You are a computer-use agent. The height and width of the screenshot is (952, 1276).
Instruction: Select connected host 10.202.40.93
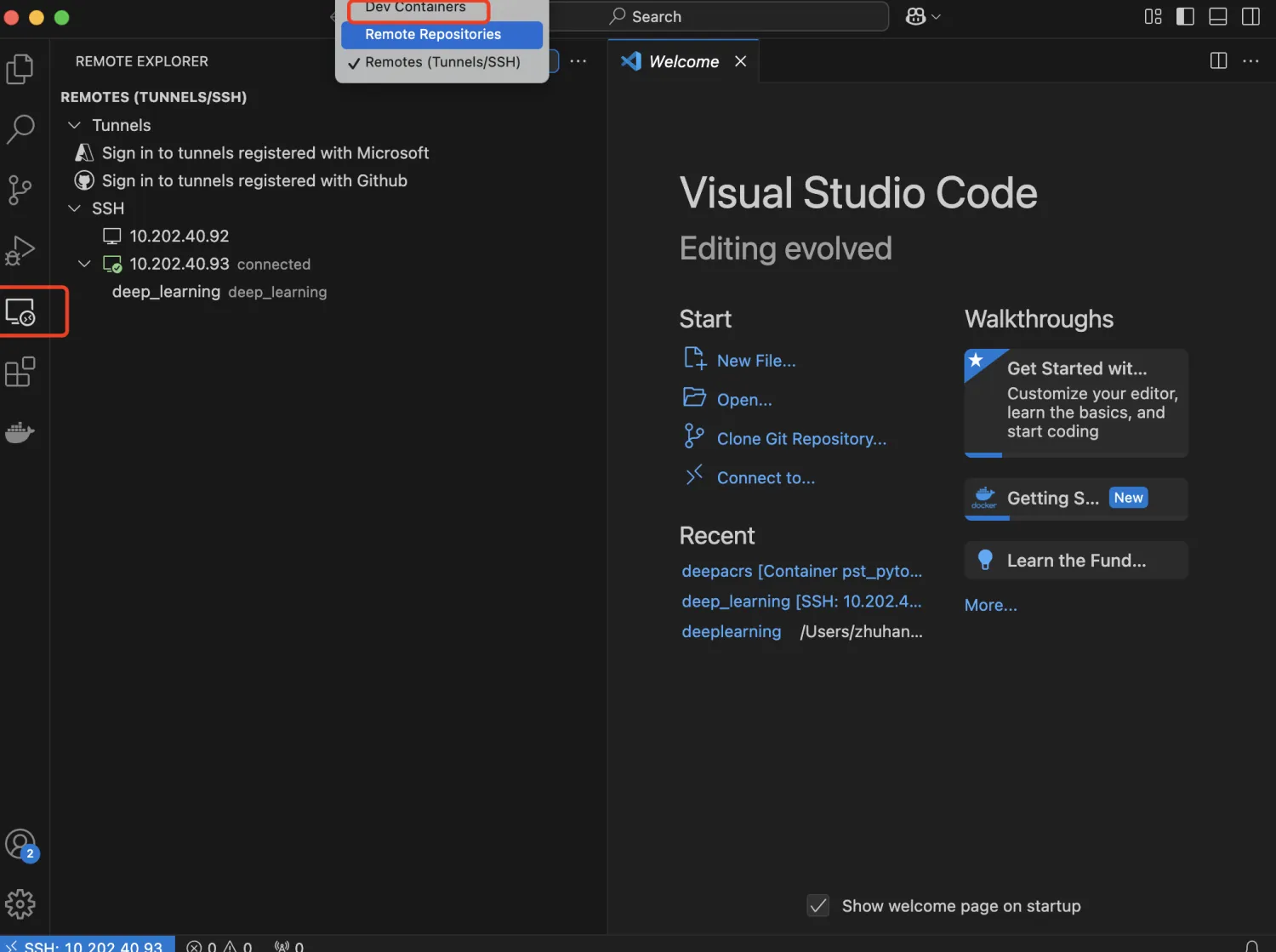pyautogui.click(x=179, y=264)
